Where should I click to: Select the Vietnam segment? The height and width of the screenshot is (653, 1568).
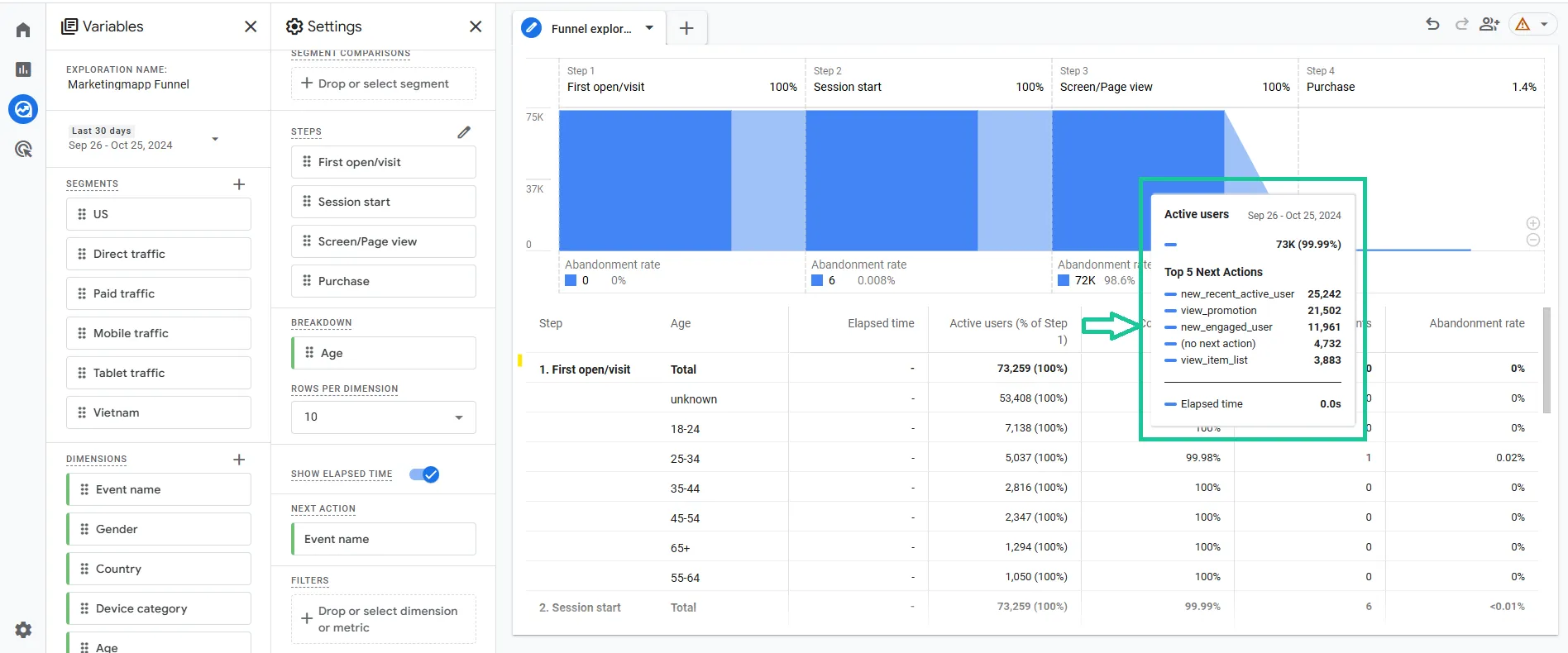pyautogui.click(x=159, y=412)
